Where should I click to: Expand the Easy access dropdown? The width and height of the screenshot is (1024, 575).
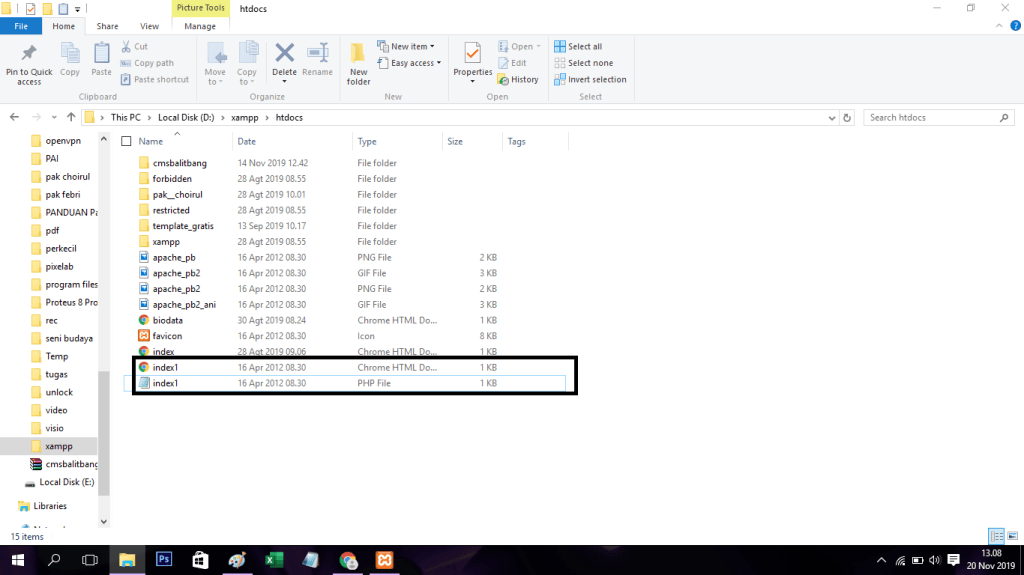tap(413, 63)
